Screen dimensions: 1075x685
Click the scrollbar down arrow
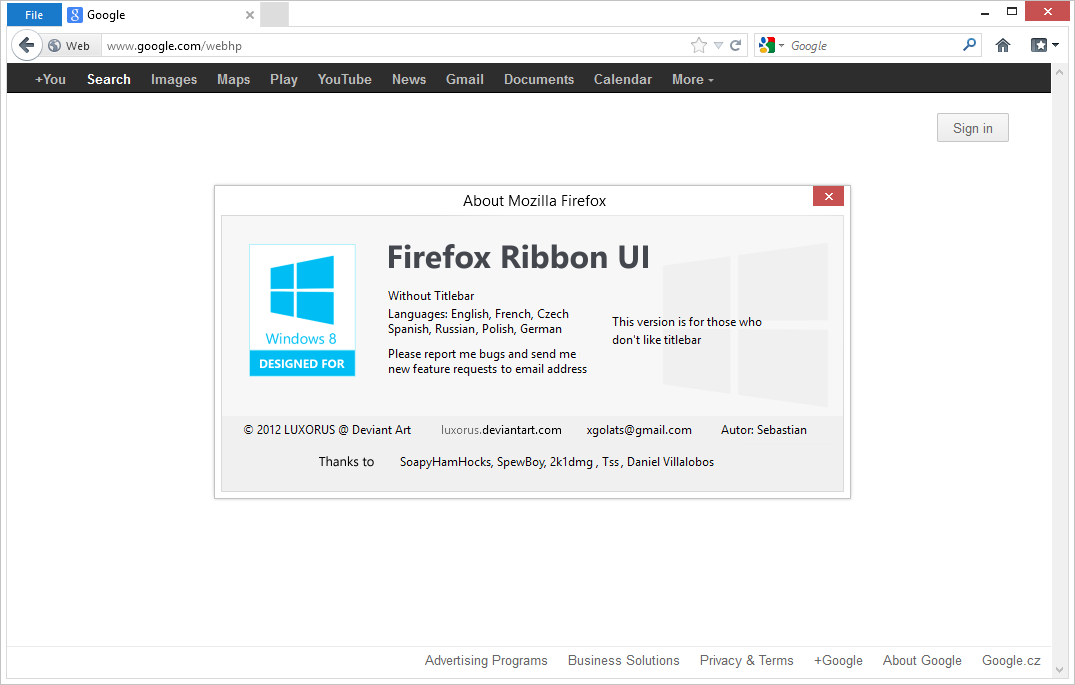pos(1059,670)
